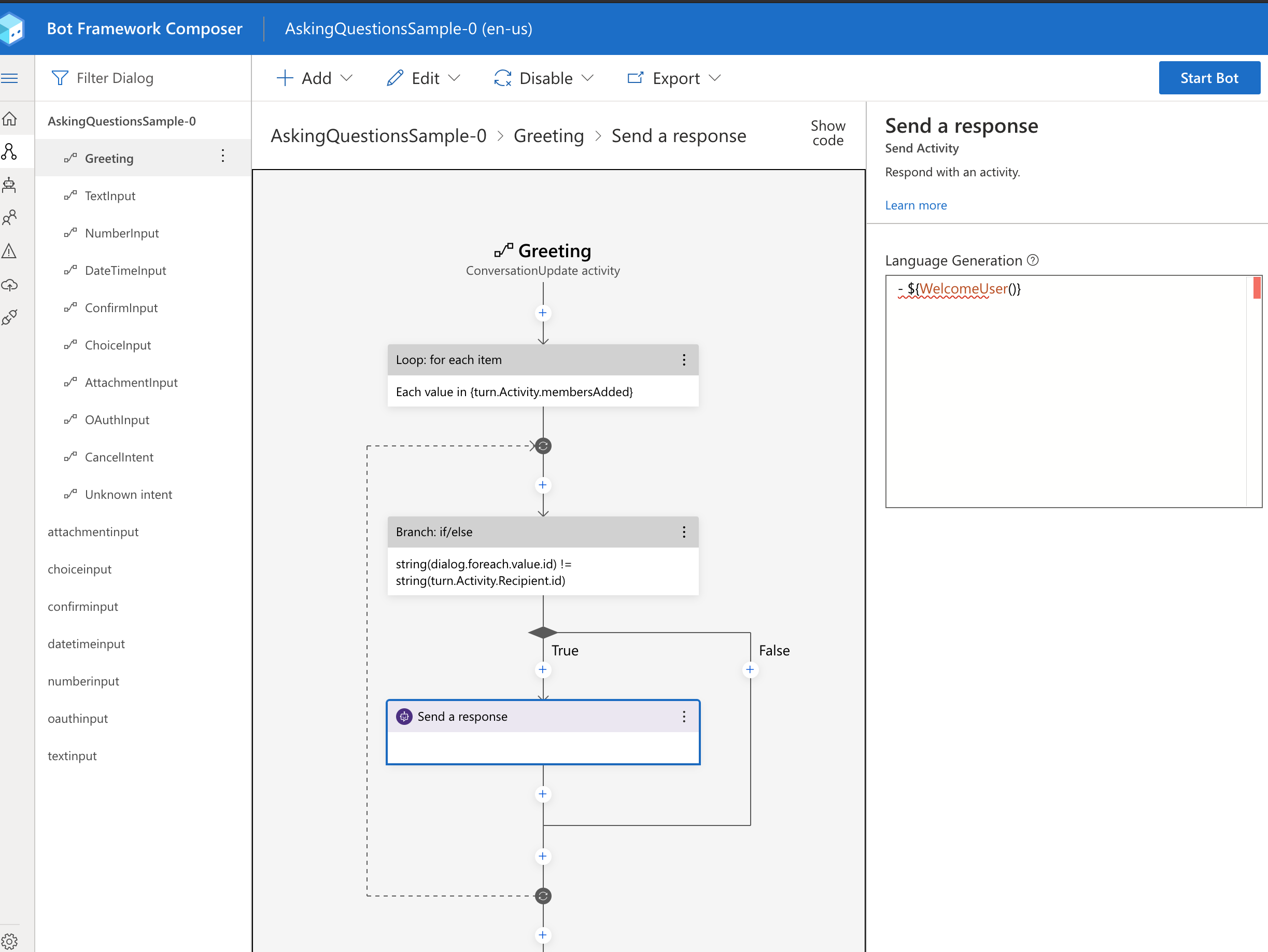This screenshot has width=1268, height=952.
Task: Open the Publish cloud icon
Action: pos(10,285)
